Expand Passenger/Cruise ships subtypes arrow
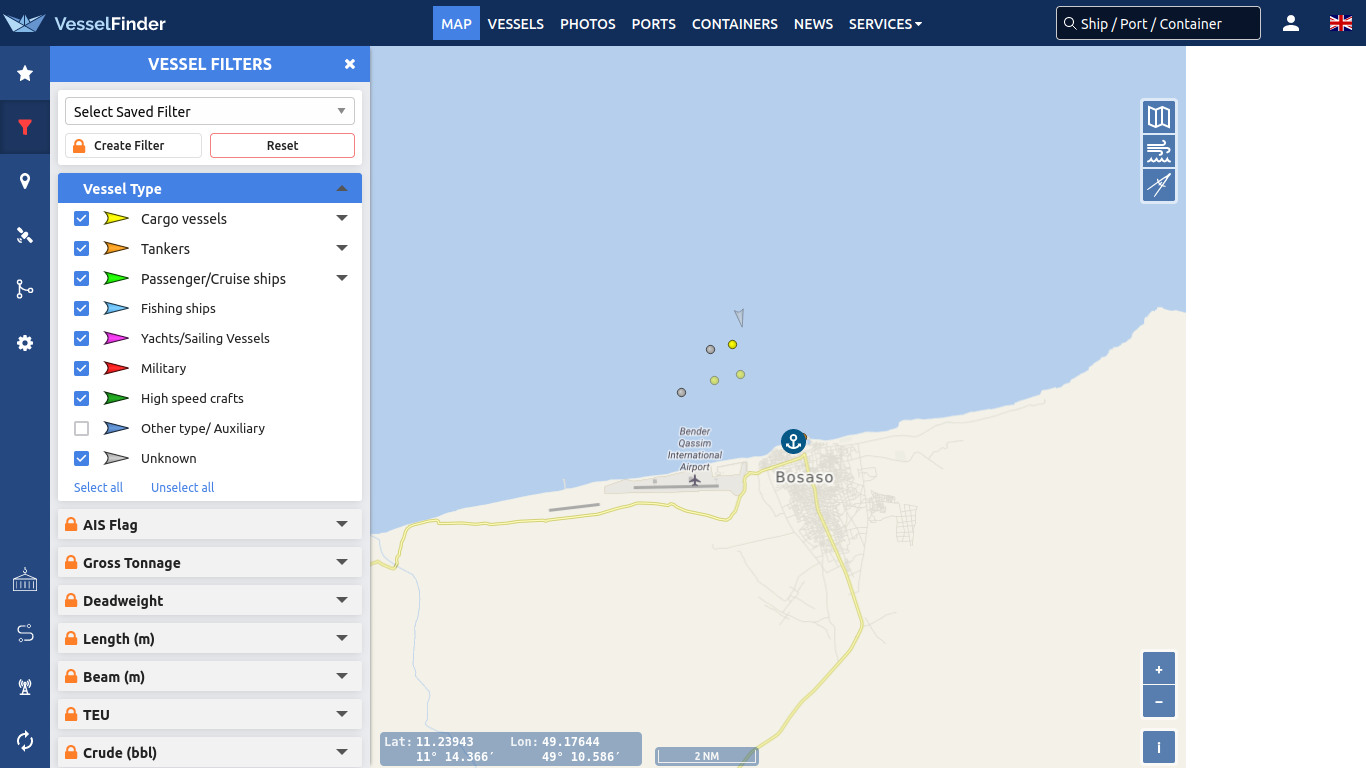Viewport: 1366px width, 768px height. [x=342, y=278]
